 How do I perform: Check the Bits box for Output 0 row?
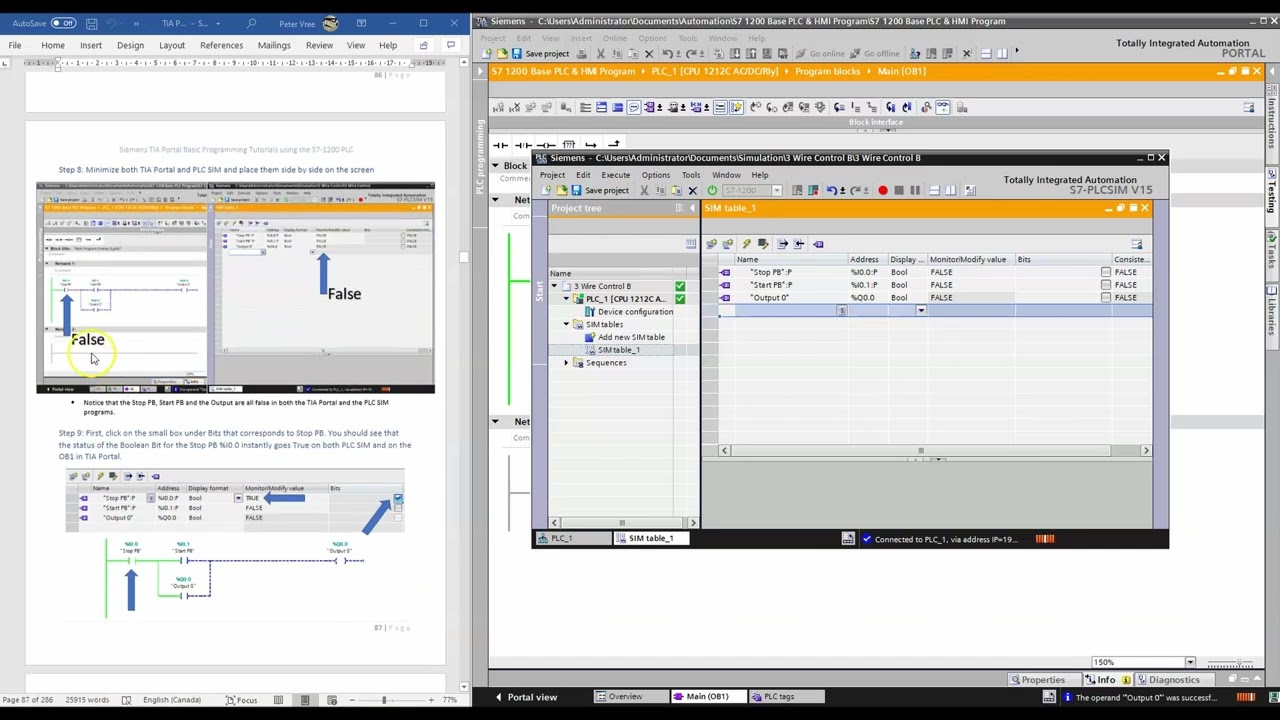pos(1105,298)
